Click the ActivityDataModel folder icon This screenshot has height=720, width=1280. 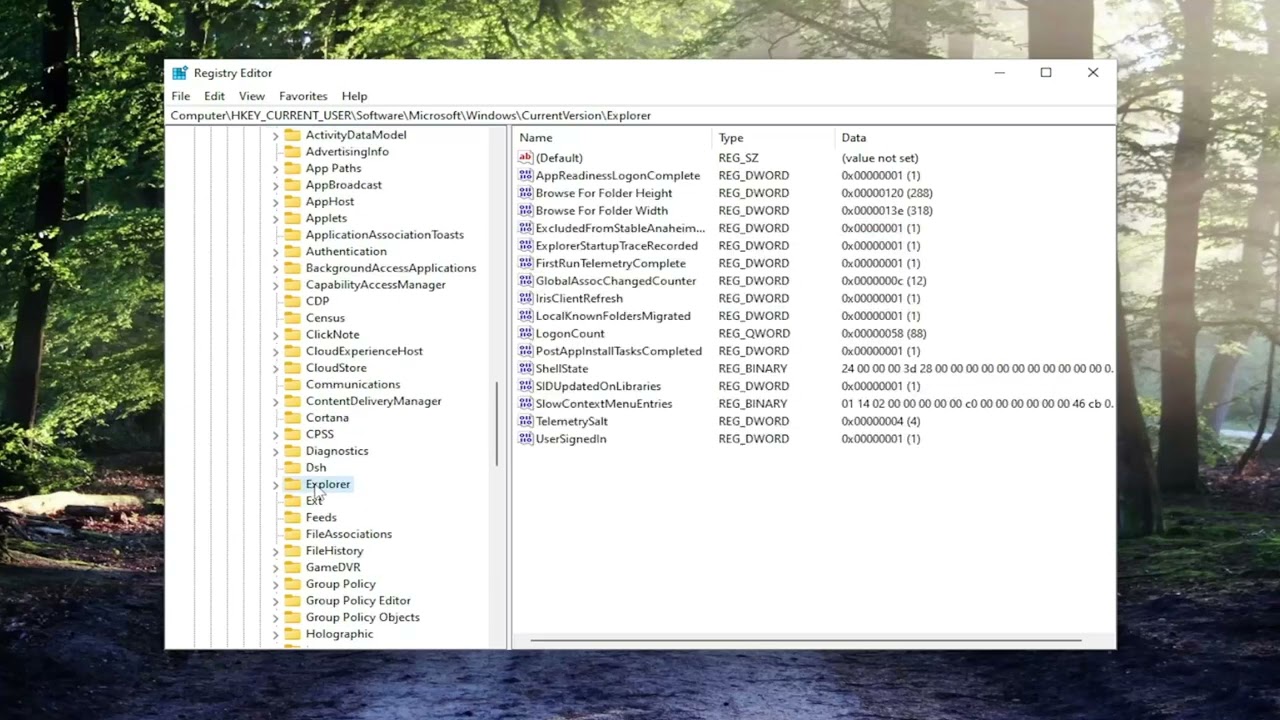(x=292, y=135)
